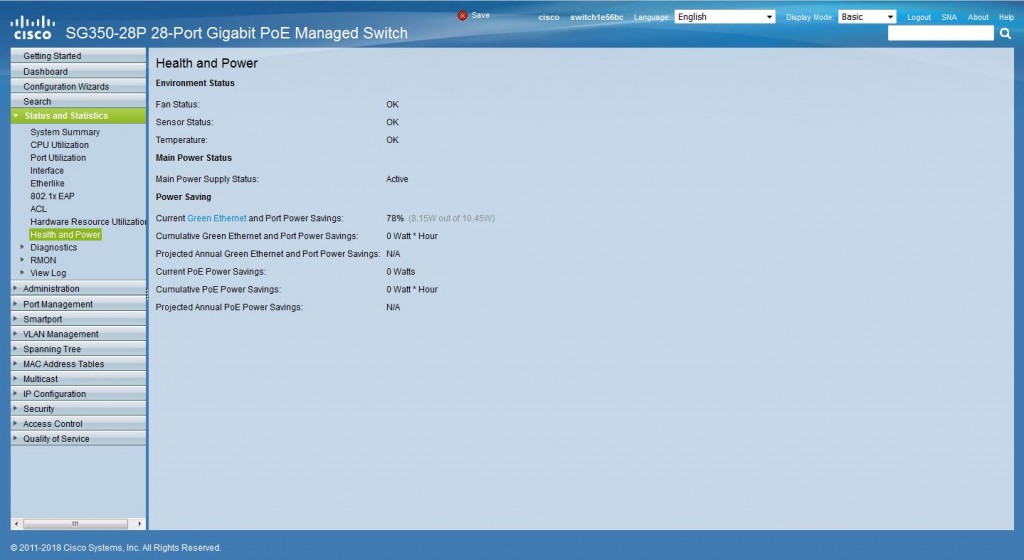Screen dimensions: 1024x560
Task: Open the Language dropdown
Action: click(x=725, y=17)
